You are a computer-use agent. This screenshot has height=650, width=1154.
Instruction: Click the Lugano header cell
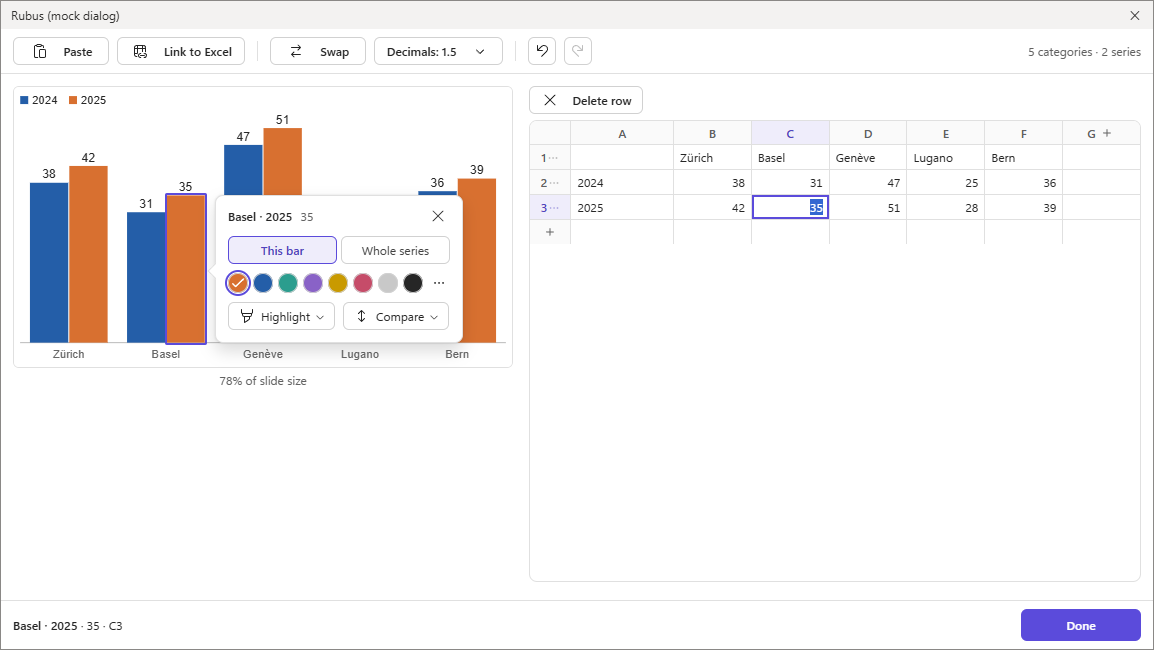(946, 158)
